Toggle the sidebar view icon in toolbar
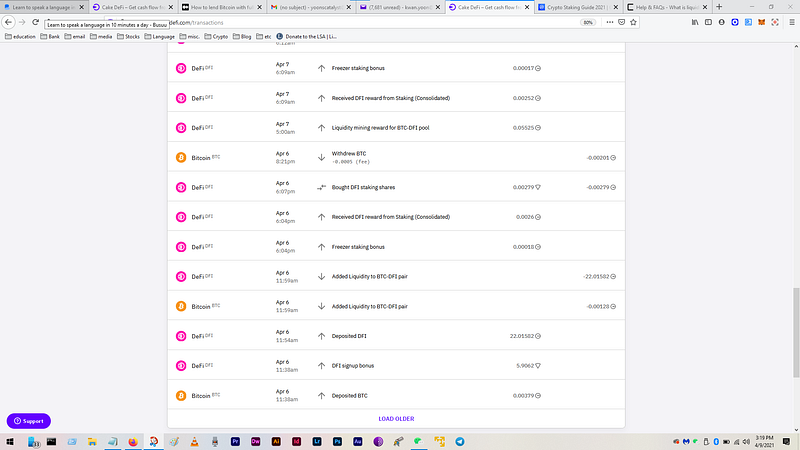 [x=708, y=22]
